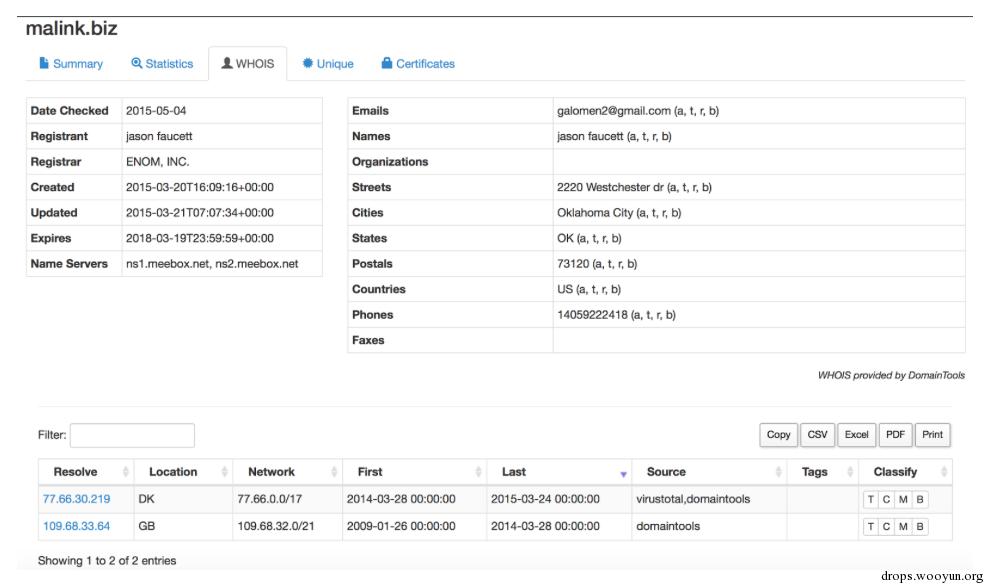Click the Summary document icon
This screenshot has width=987, height=588.
pos(44,63)
